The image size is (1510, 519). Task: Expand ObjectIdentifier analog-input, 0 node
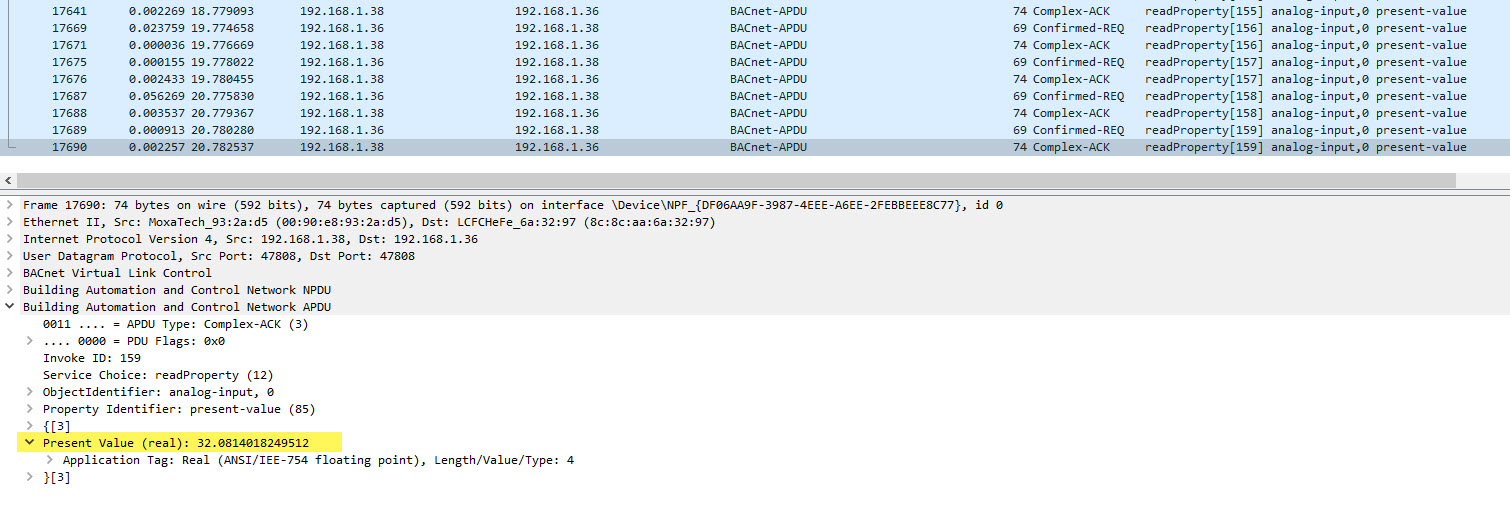point(30,392)
